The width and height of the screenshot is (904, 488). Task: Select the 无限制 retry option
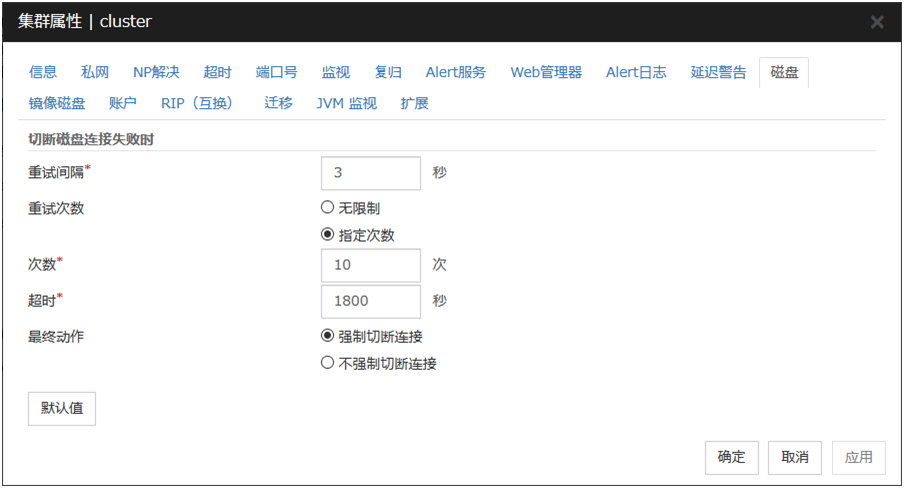coord(327,208)
